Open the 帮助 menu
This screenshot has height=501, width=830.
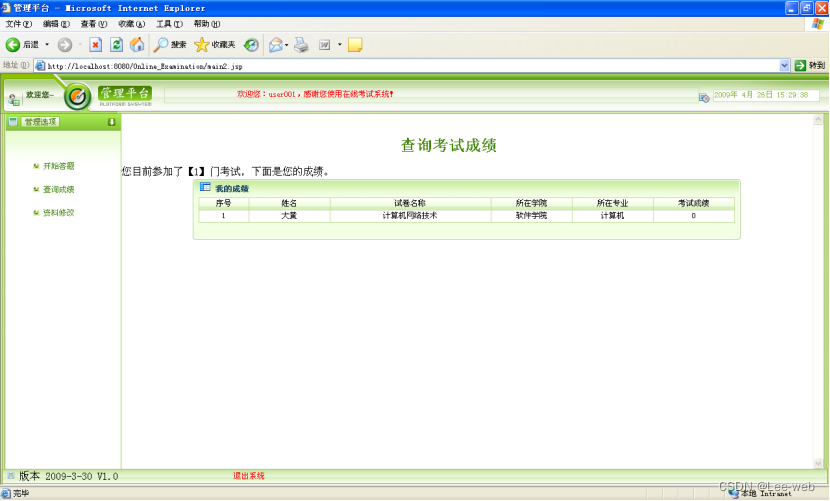pyautogui.click(x=206, y=24)
